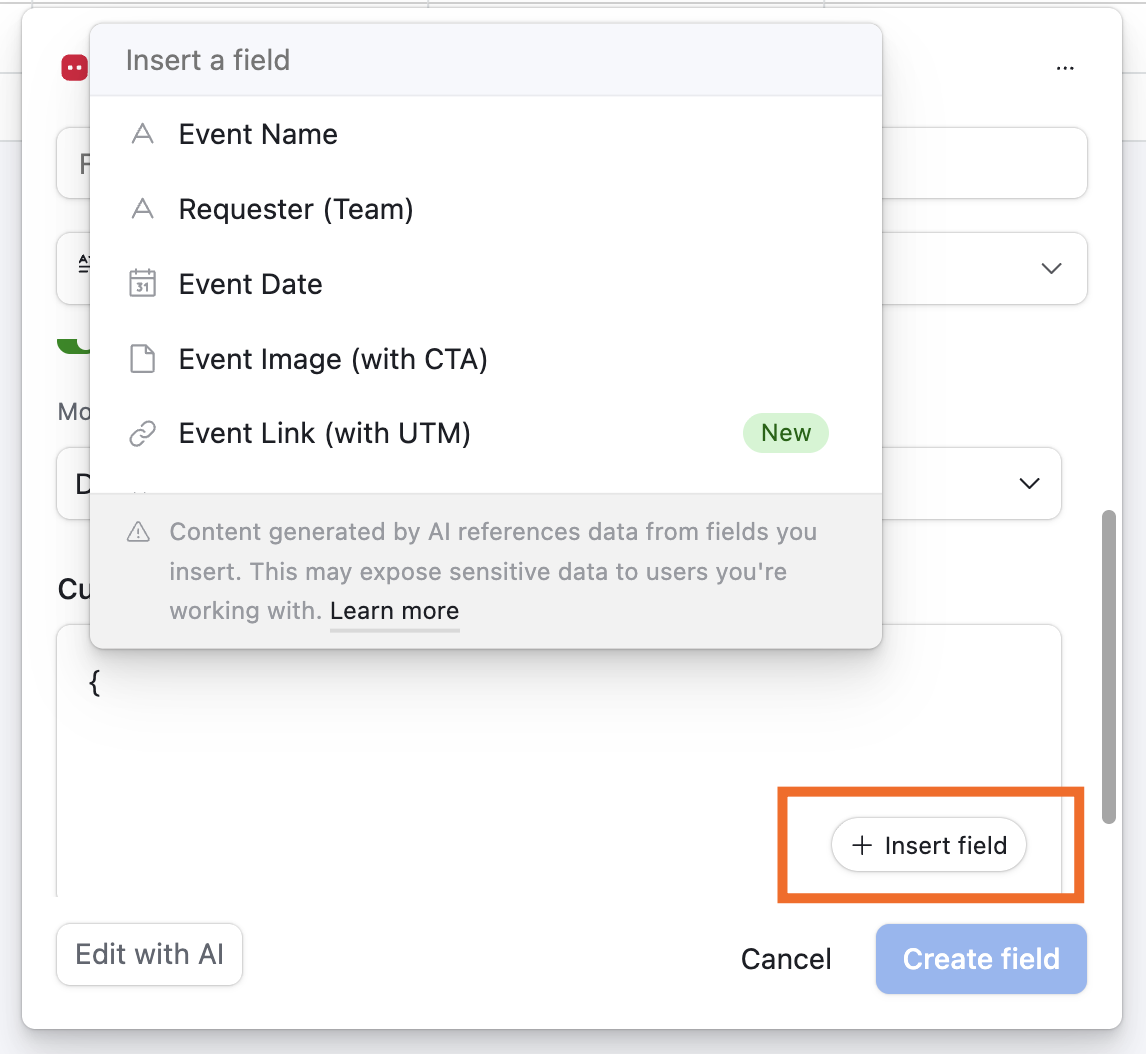Click Cancel to dismiss the dialog
The image size is (1146, 1054).
[785, 958]
